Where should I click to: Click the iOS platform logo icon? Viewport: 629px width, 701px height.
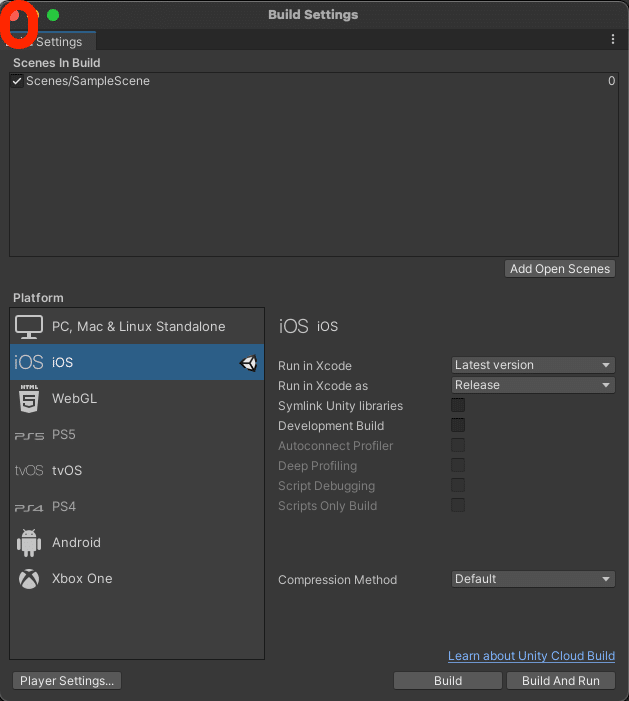coord(29,362)
